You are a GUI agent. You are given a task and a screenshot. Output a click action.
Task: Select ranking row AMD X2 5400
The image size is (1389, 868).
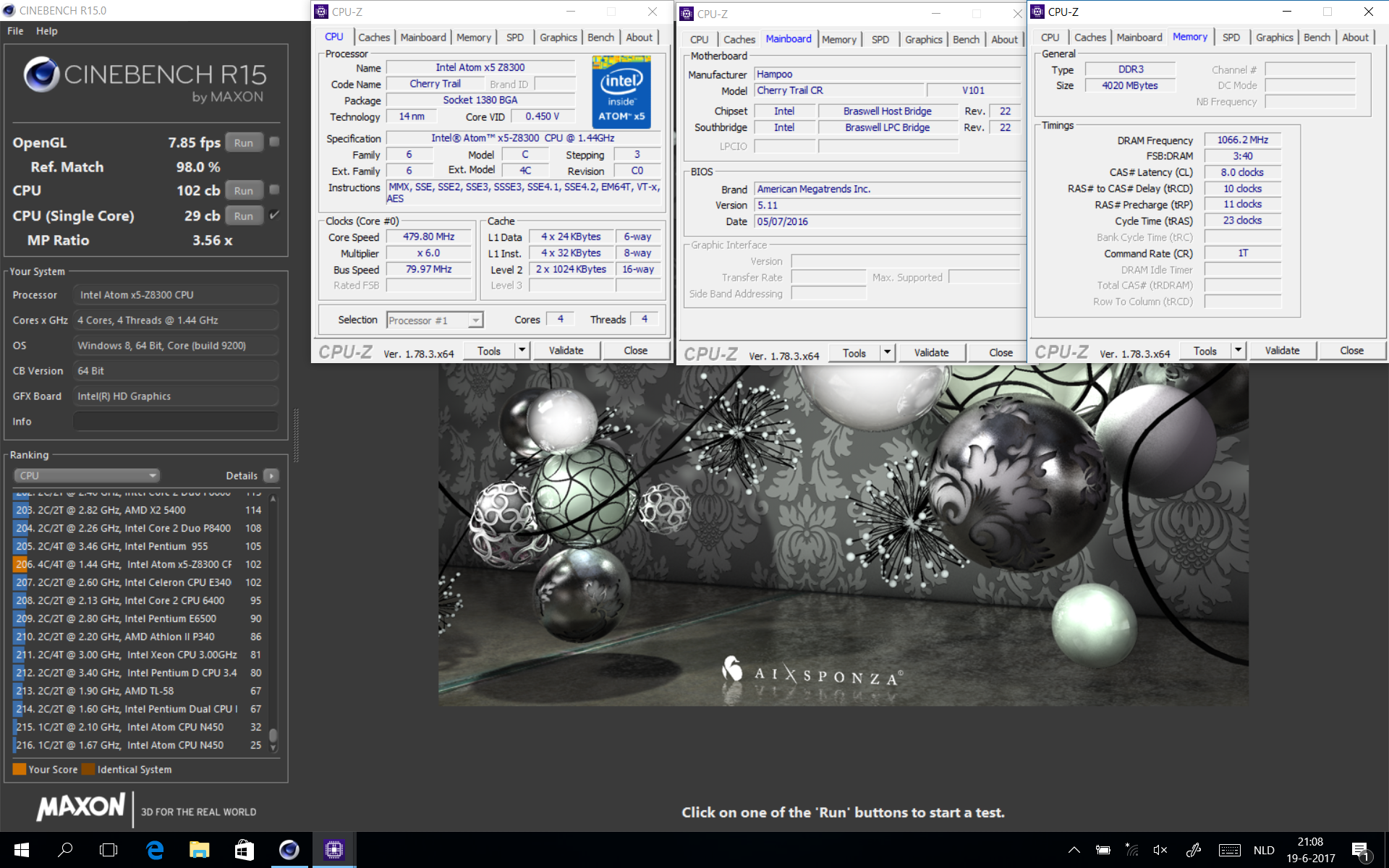[137, 510]
